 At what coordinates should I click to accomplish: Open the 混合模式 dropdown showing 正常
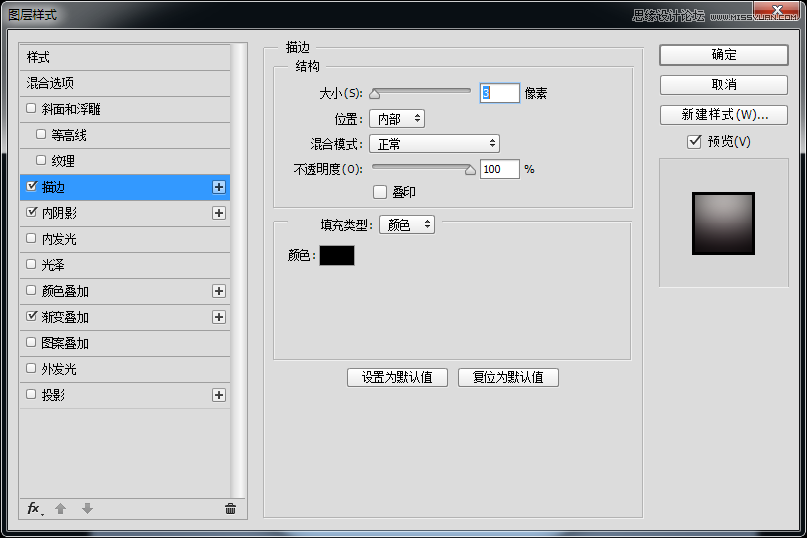[434, 144]
